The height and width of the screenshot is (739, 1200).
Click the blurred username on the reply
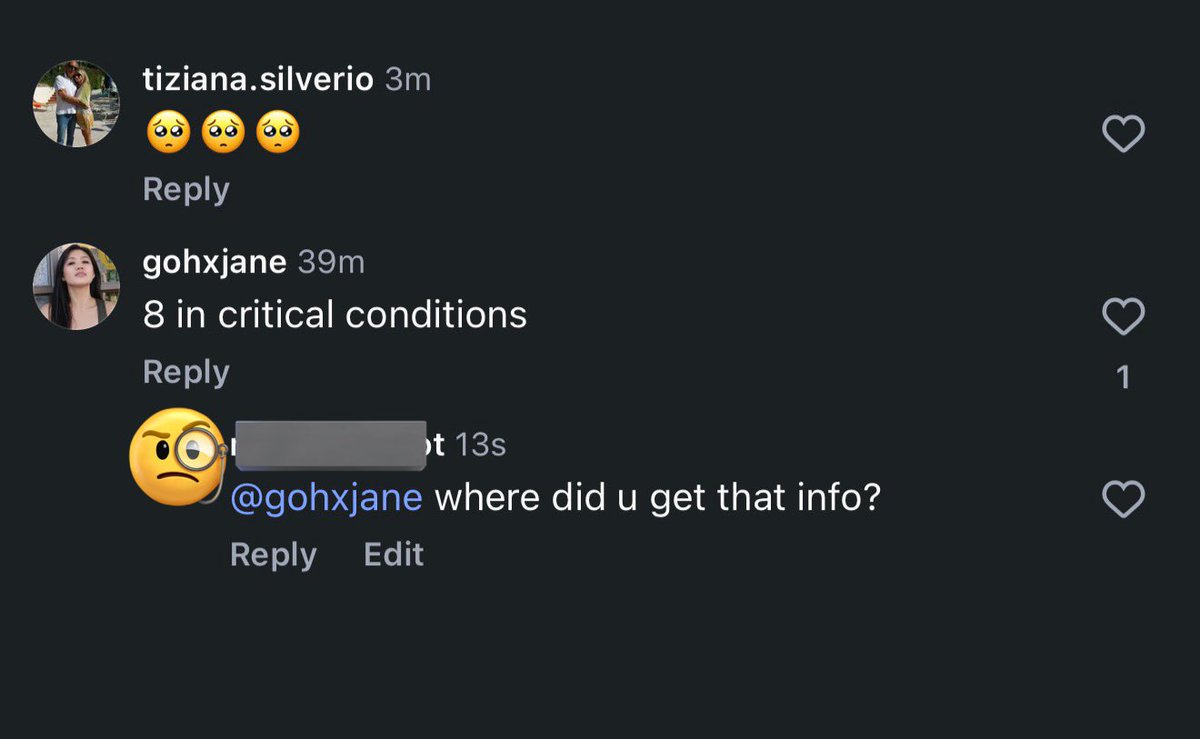click(338, 444)
